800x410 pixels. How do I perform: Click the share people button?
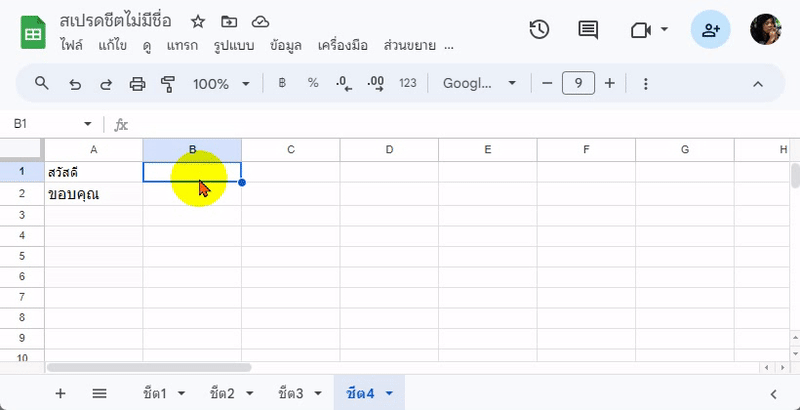710,30
